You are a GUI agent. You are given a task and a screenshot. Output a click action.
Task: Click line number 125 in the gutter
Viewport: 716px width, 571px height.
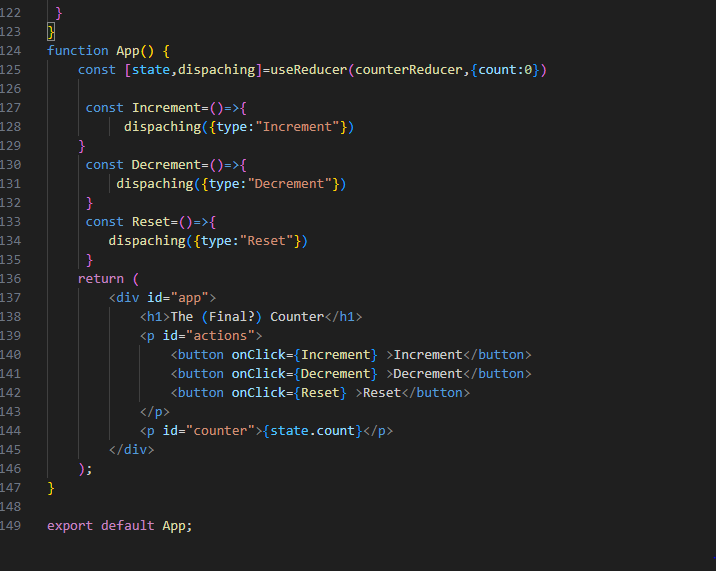pos(10,70)
